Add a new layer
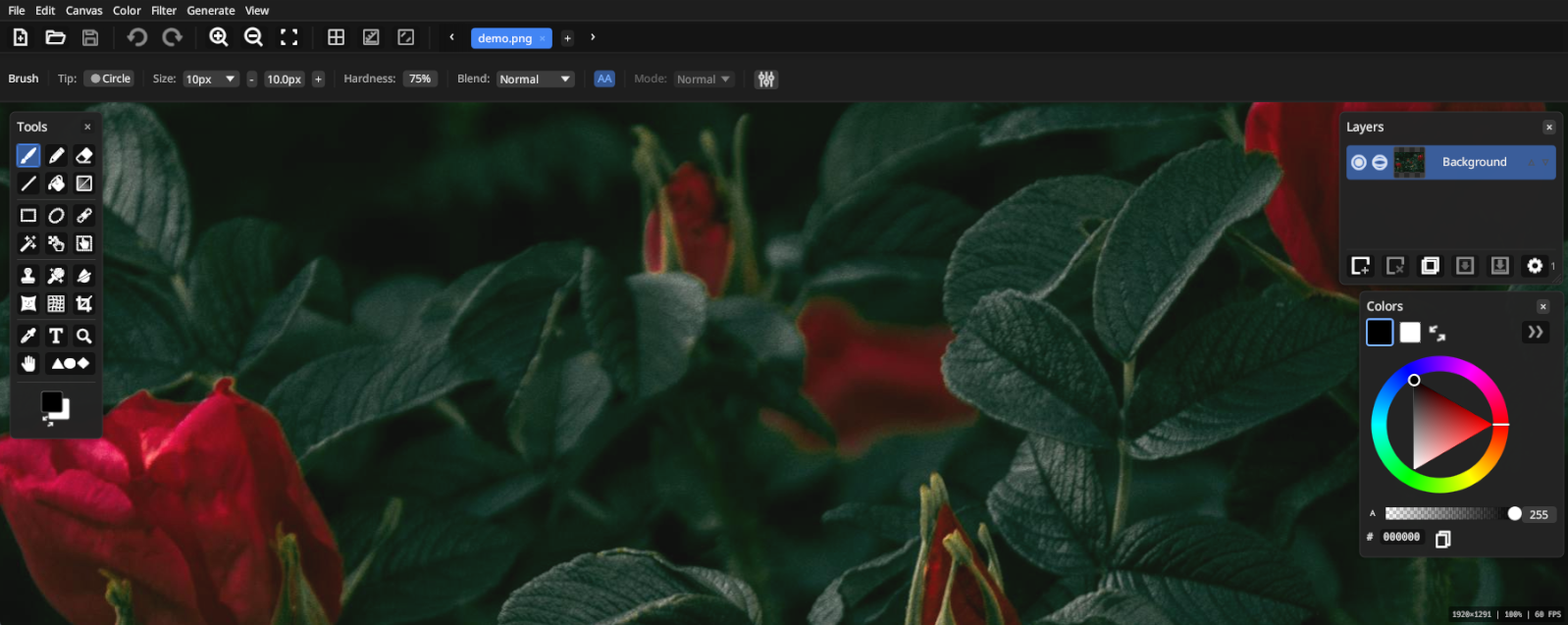 coord(1360,266)
